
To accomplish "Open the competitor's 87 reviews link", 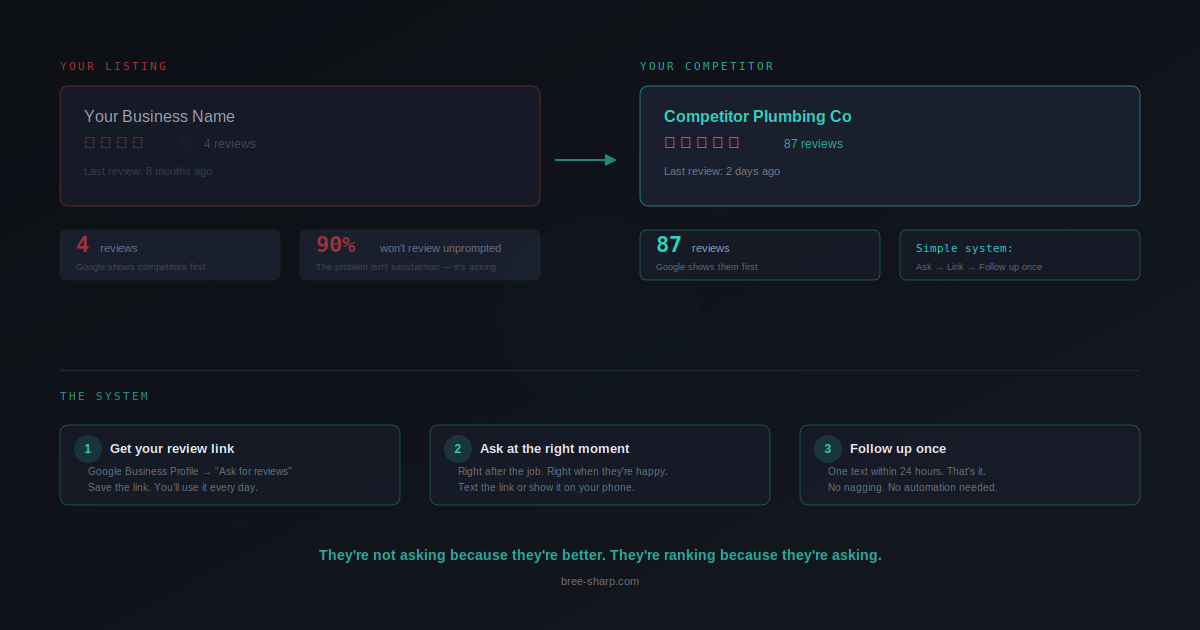I will [x=813, y=144].
